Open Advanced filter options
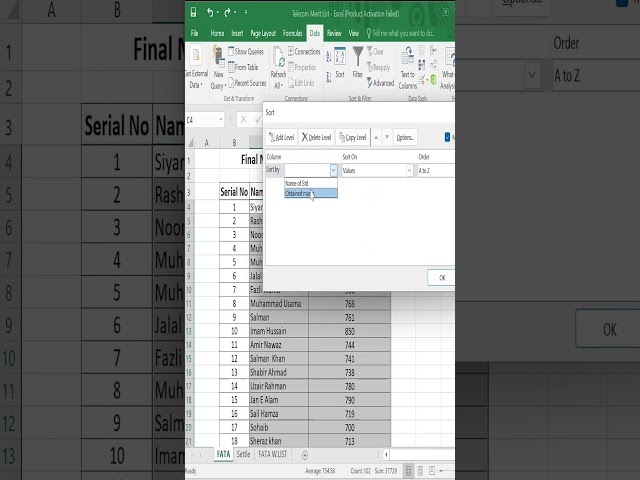 pos(380,83)
